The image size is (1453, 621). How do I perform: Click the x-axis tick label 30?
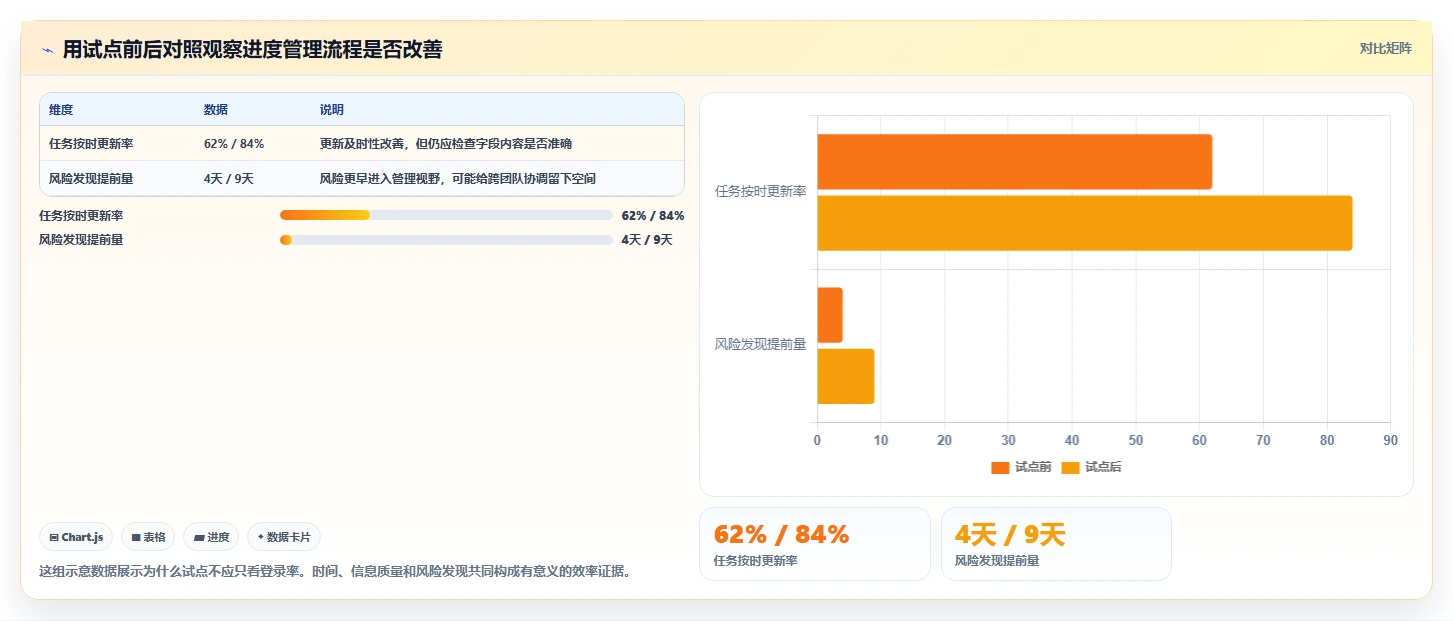coord(1008,440)
